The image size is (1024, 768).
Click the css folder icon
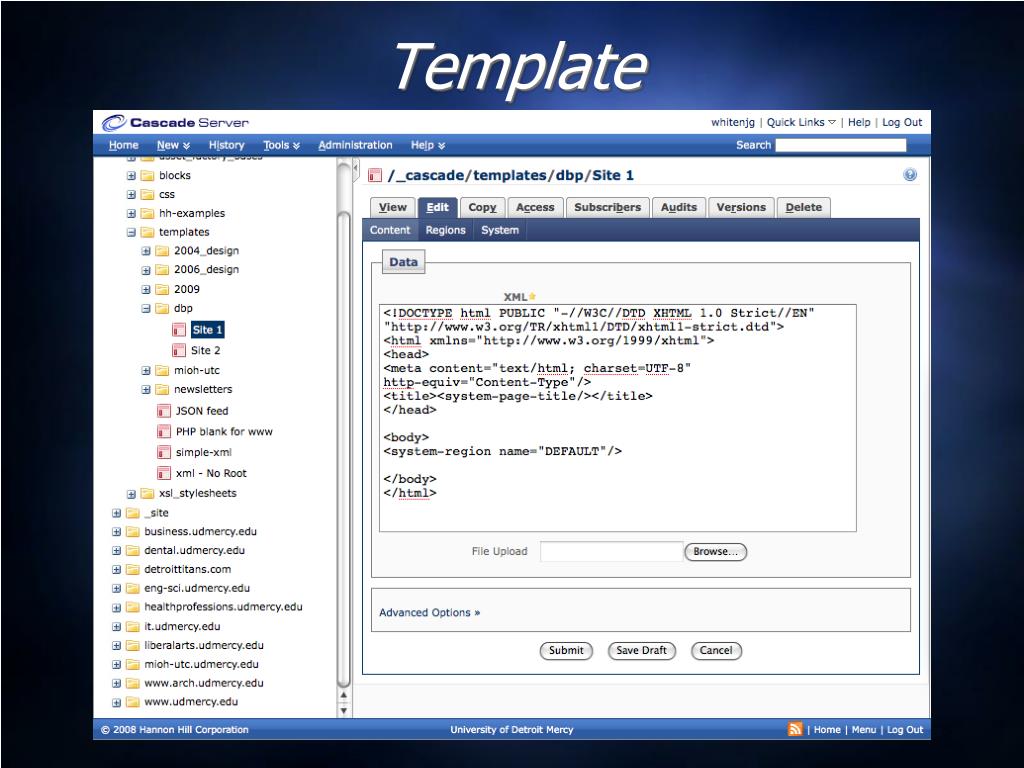pyautogui.click(x=148, y=195)
